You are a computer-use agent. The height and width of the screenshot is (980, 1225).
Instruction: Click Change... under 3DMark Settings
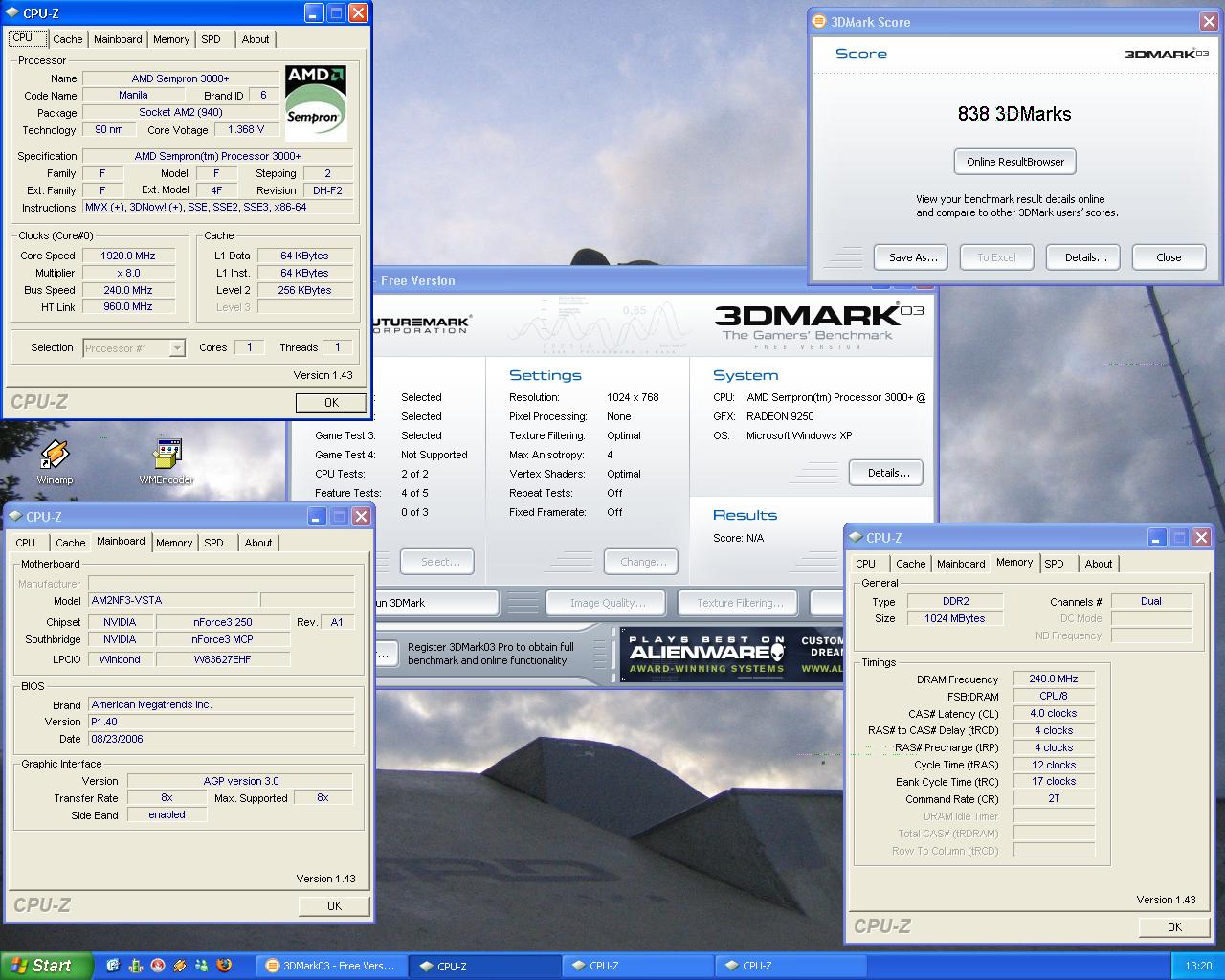pyautogui.click(x=642, y=562)
